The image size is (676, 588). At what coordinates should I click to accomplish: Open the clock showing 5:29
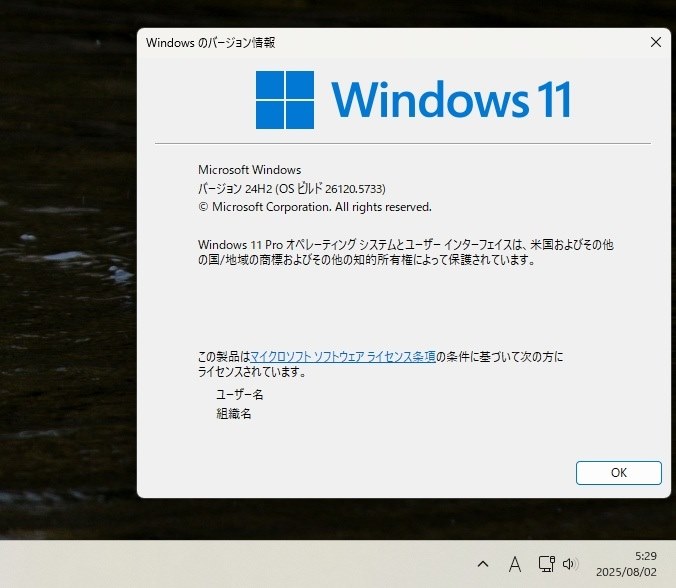pos(645,556)
